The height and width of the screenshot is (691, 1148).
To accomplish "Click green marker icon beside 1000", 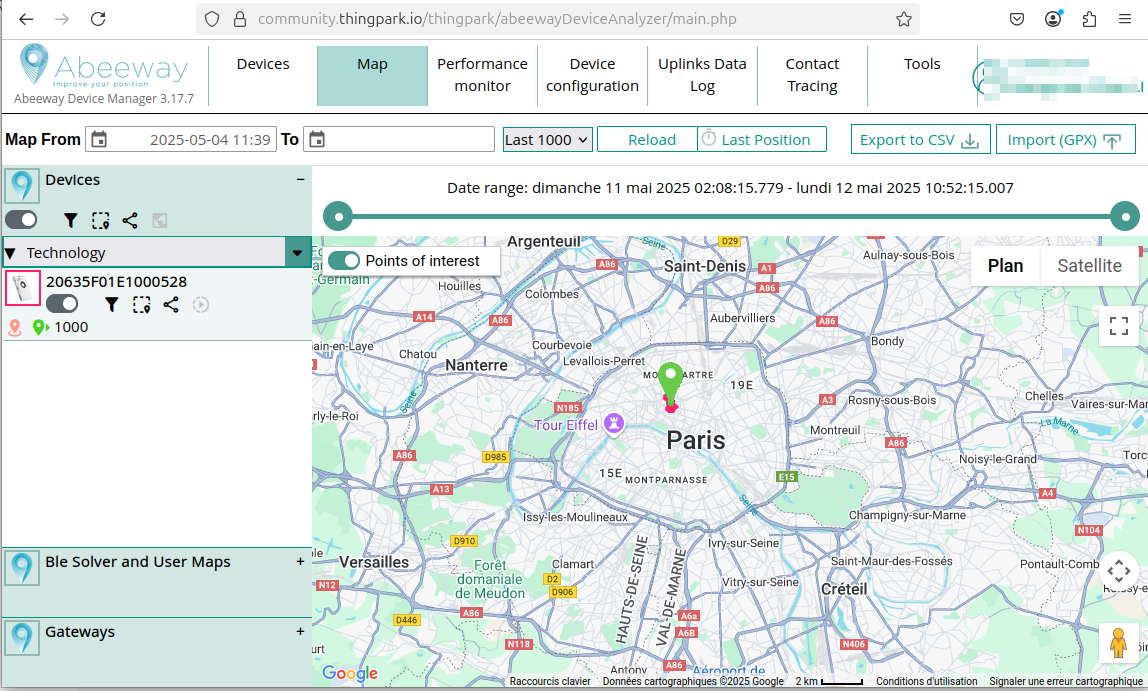I will (40, 327).
